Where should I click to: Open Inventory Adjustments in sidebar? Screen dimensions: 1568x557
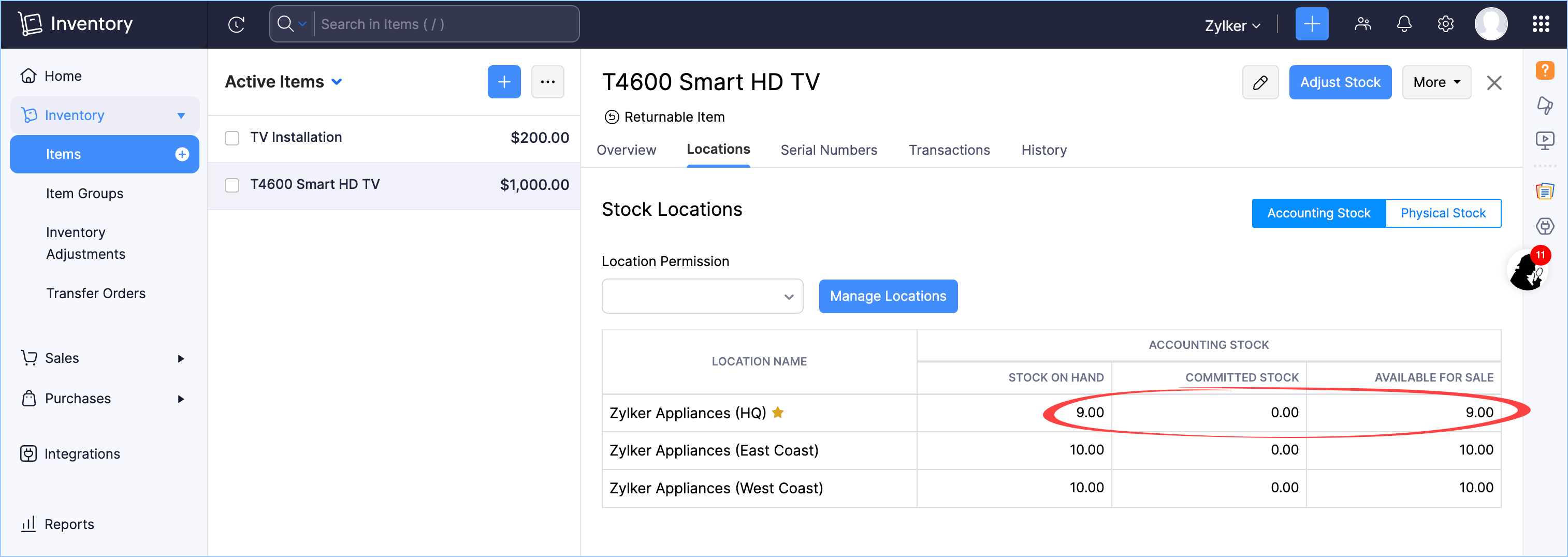(x=85, y=243)
